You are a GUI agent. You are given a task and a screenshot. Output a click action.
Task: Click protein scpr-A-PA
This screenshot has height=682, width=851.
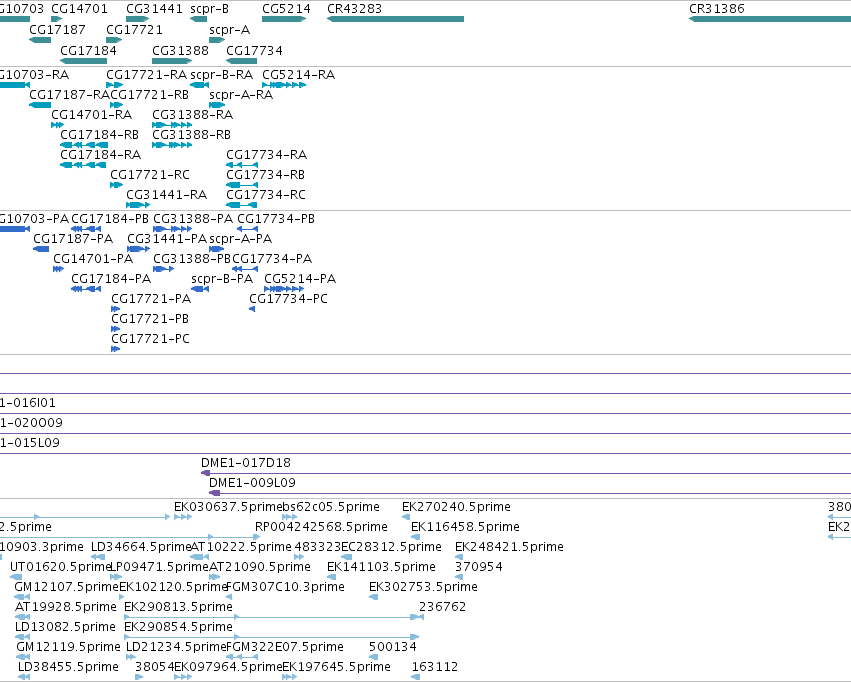click(x=240, y=239)
